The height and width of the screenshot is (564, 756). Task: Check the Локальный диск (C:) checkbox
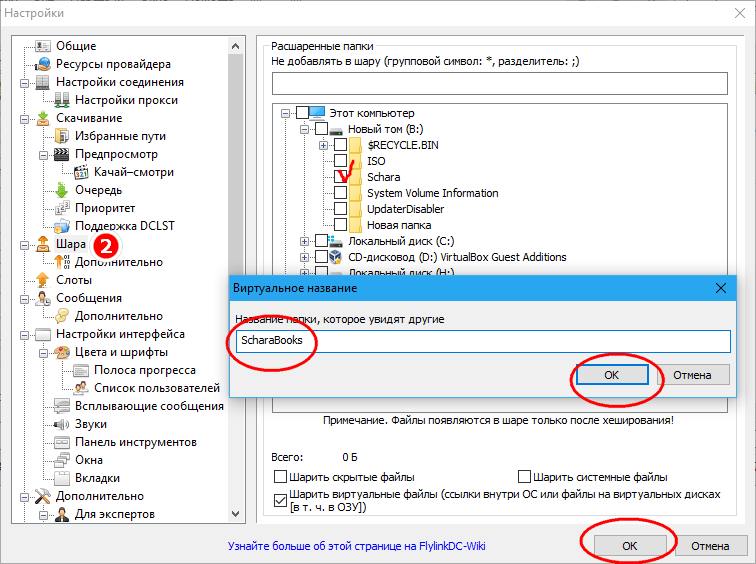click(322, 241)
